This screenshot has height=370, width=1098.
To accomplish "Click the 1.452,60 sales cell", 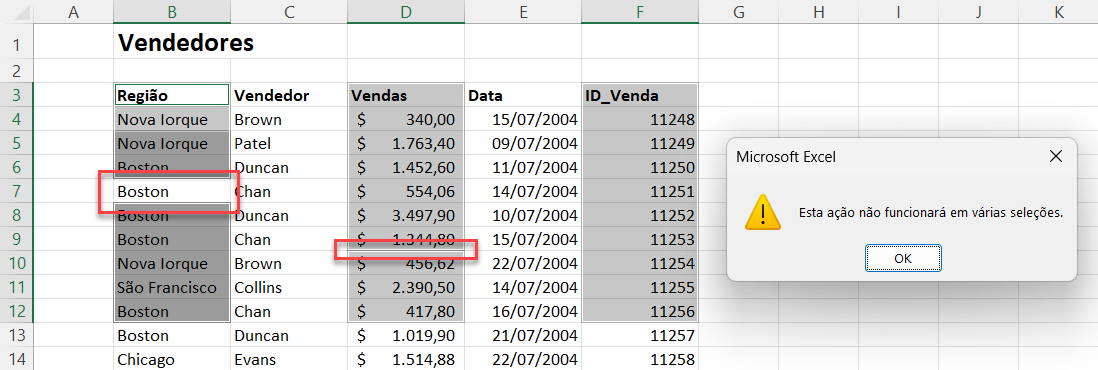I will tap(405, 167).
